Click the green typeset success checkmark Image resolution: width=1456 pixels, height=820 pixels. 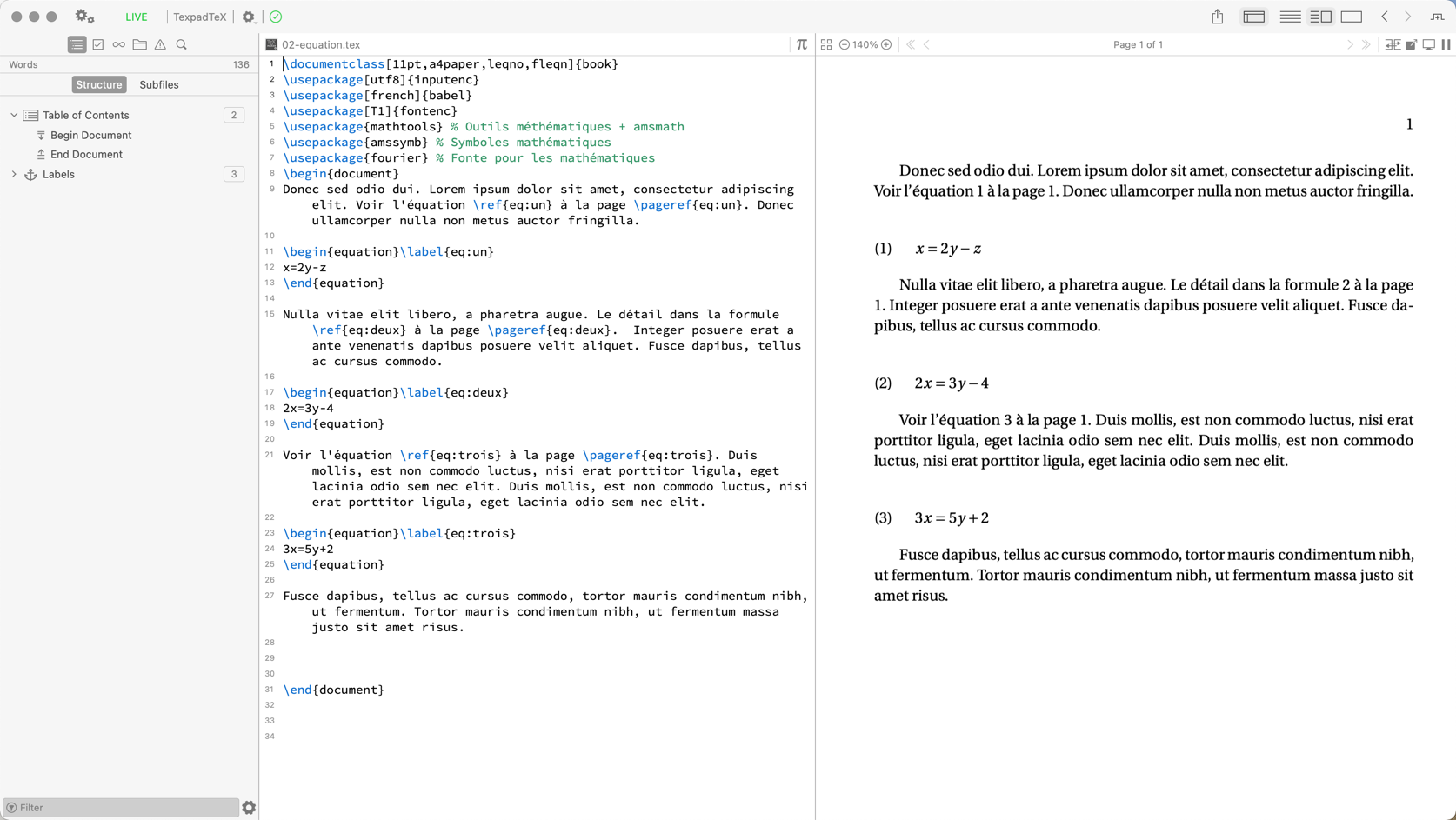pos(276,17)
